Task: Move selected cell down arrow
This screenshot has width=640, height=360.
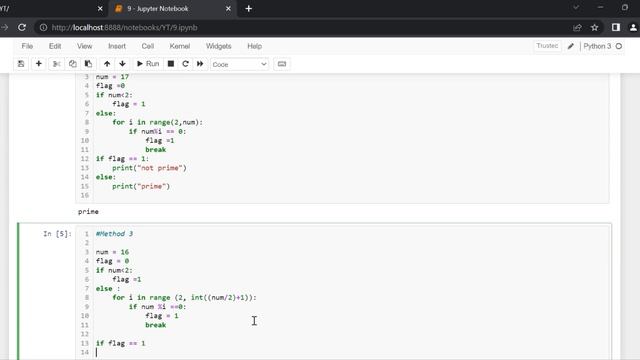Action: tap(122, 64)
